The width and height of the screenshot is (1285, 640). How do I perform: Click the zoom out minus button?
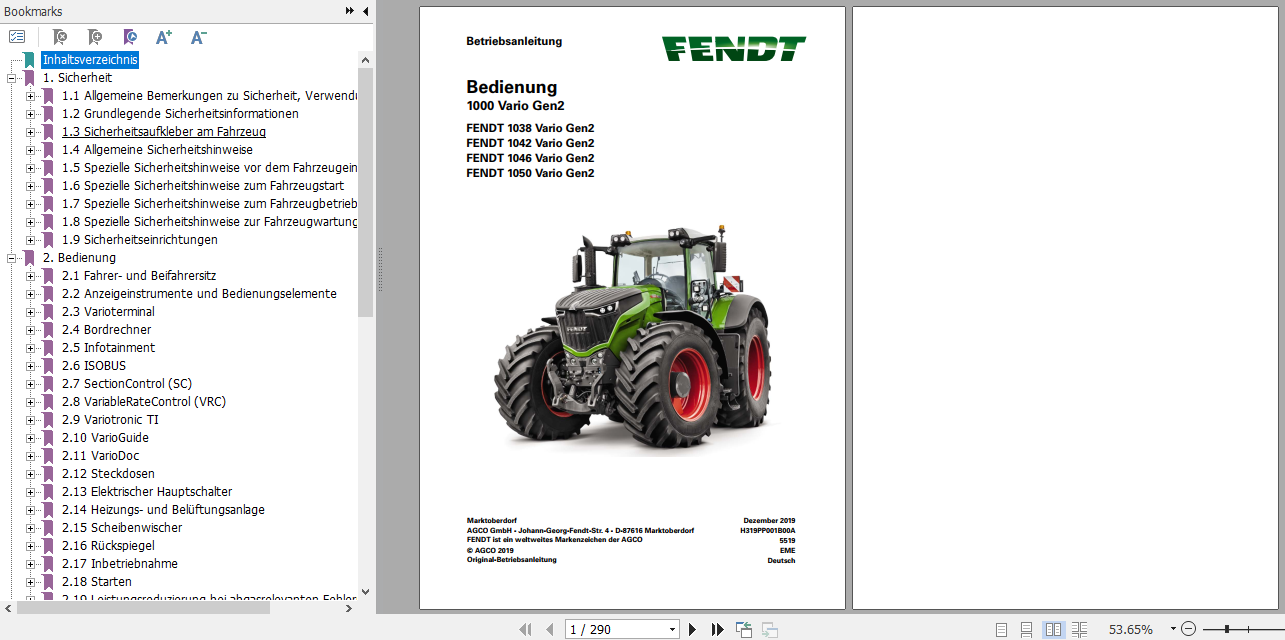click(x=1188, y=629)
